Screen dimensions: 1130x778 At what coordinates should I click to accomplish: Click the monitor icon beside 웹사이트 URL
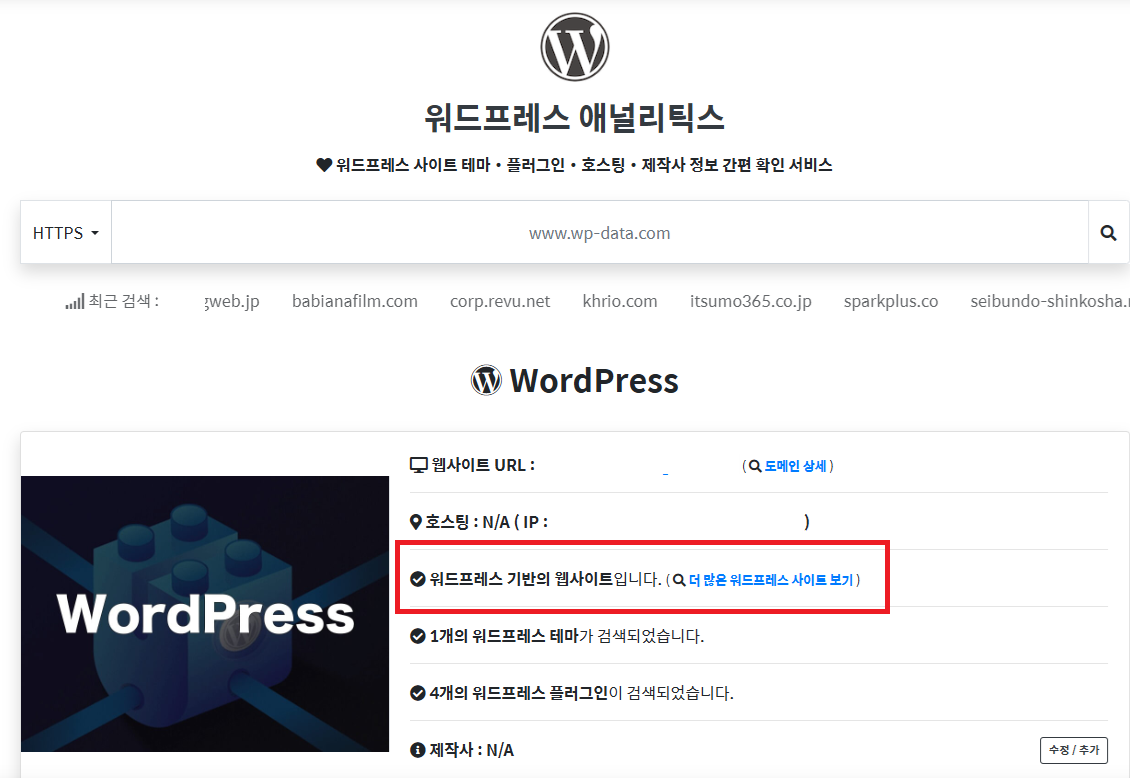coord(418,465)
